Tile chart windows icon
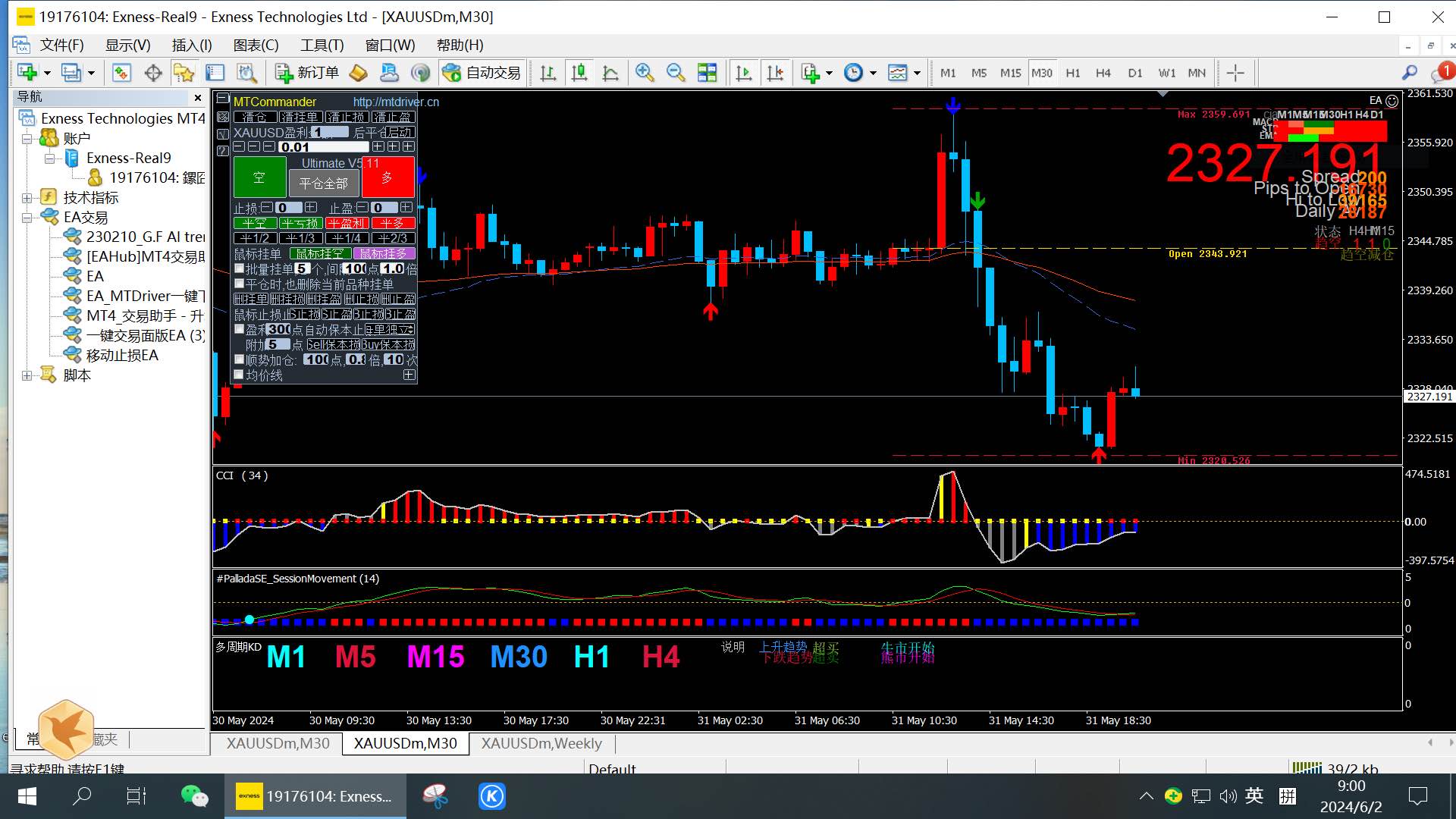 [707, 73]
